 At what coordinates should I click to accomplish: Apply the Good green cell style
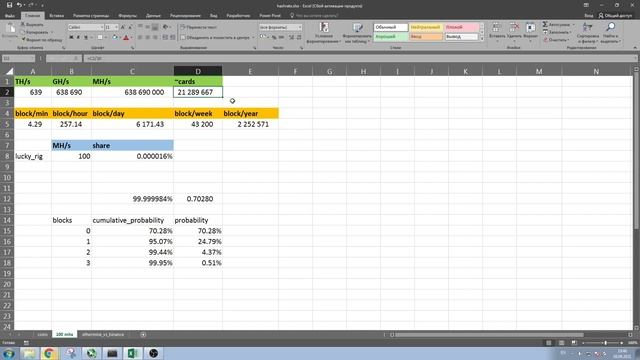[391, 37]
